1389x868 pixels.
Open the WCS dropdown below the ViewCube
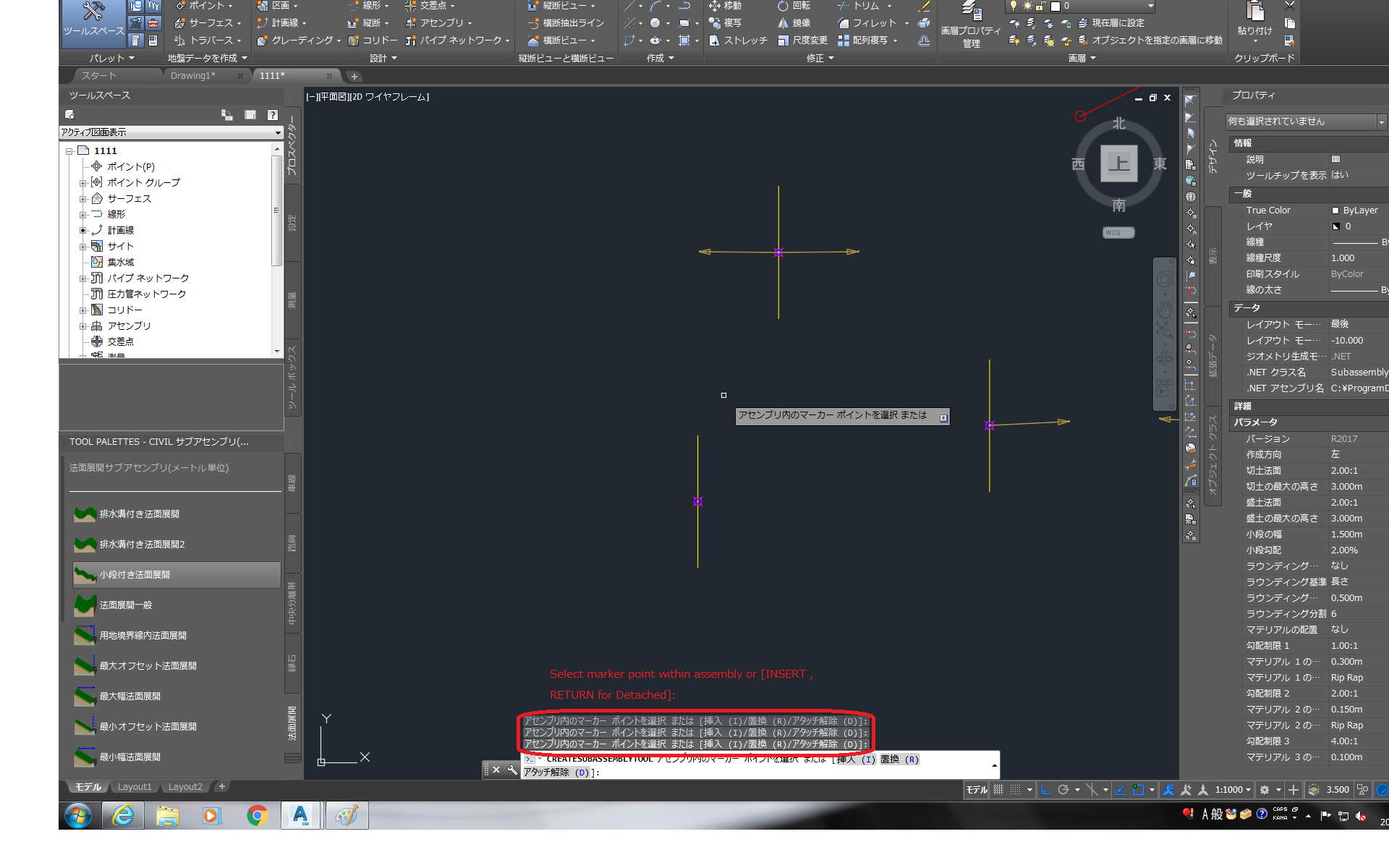(1118, 232)
